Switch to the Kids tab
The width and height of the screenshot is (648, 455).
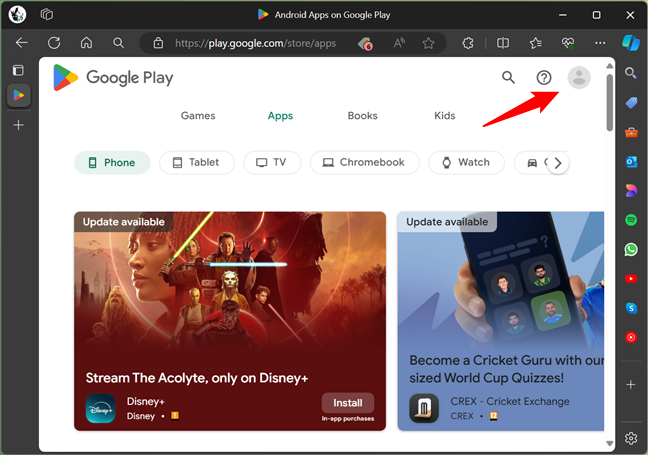tap(445, 116)
